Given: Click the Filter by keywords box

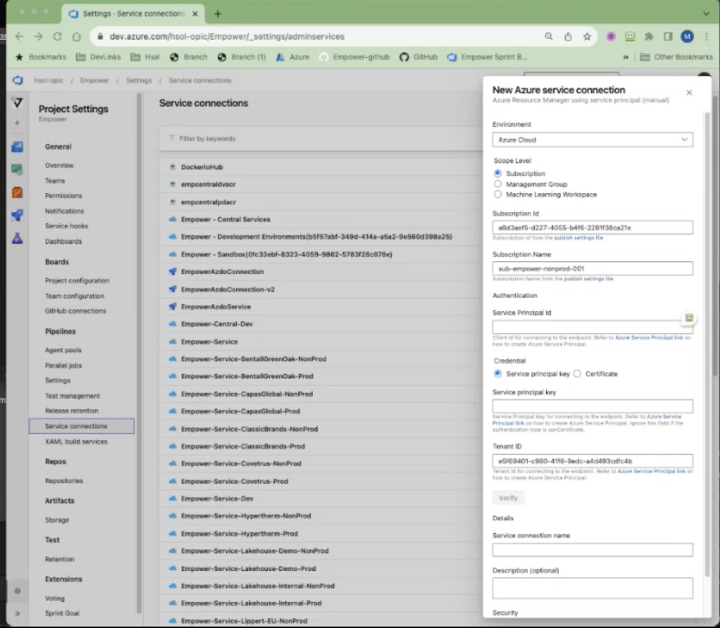Looking at the screenshot, I should [x=321, y=139].
